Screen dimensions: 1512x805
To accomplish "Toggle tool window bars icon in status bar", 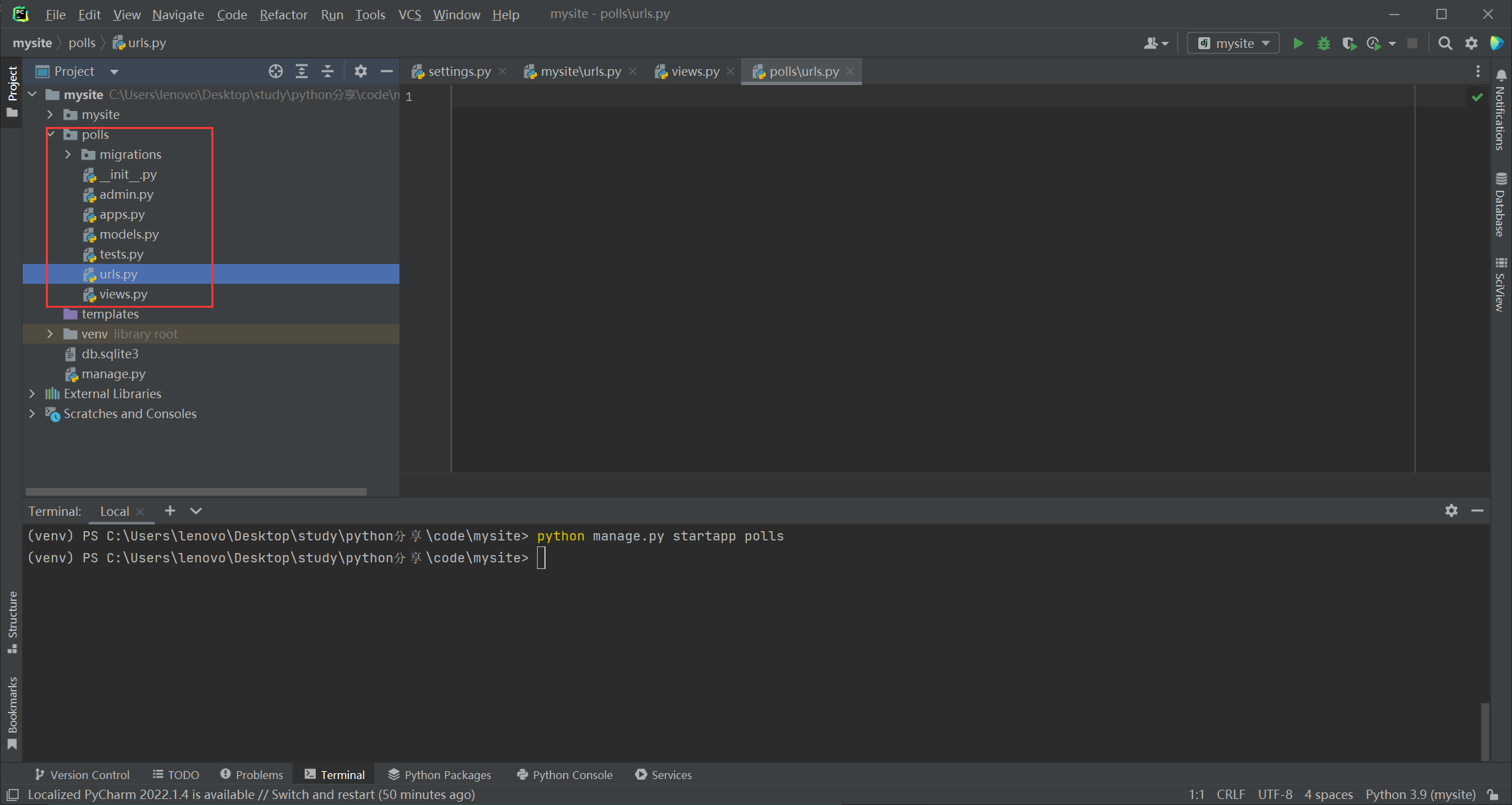I will pyautogui.click(x=13, y=794).
